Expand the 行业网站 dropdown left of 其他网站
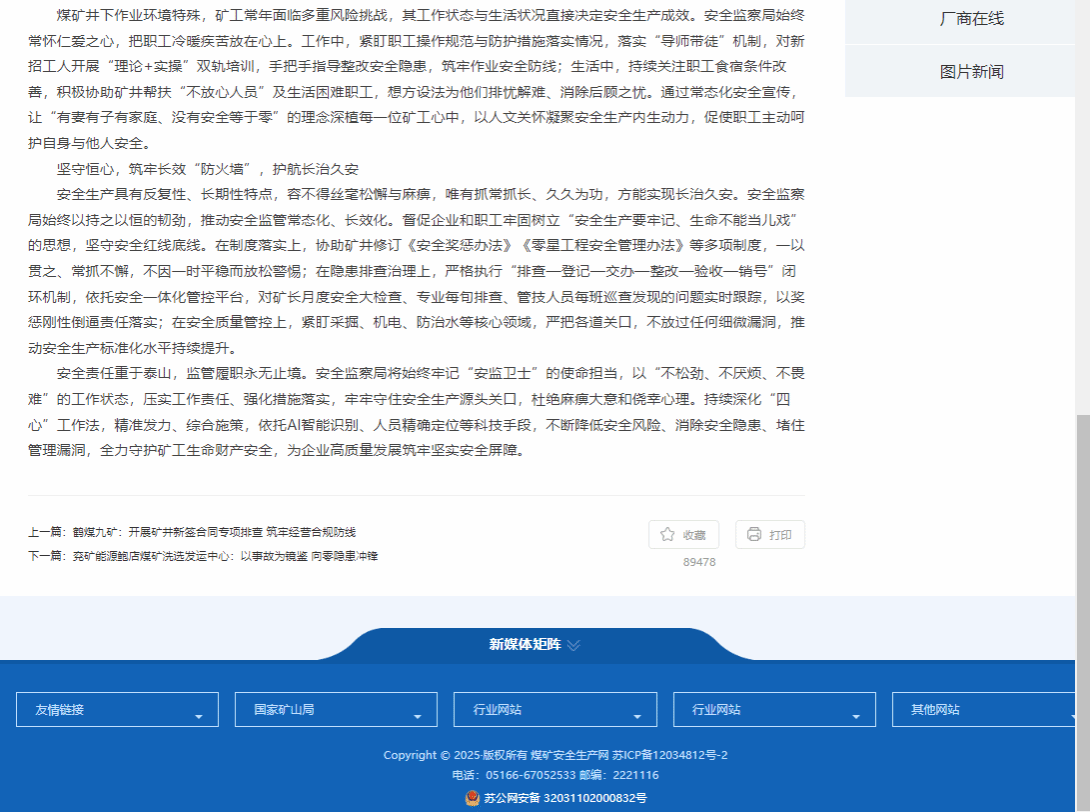 [773, 710]
